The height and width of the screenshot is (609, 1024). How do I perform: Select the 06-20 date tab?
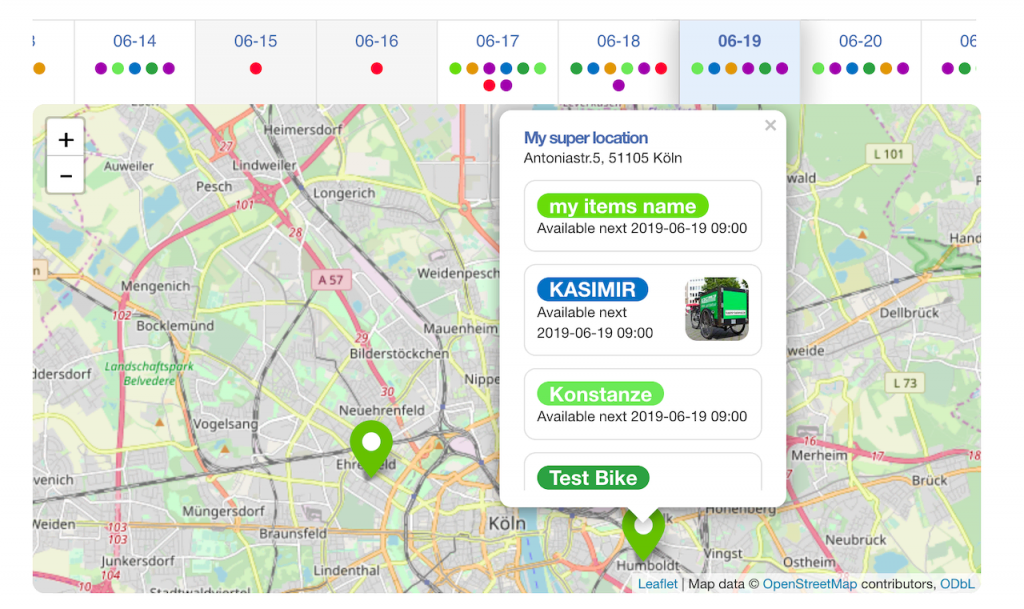(x=860, y=42)
